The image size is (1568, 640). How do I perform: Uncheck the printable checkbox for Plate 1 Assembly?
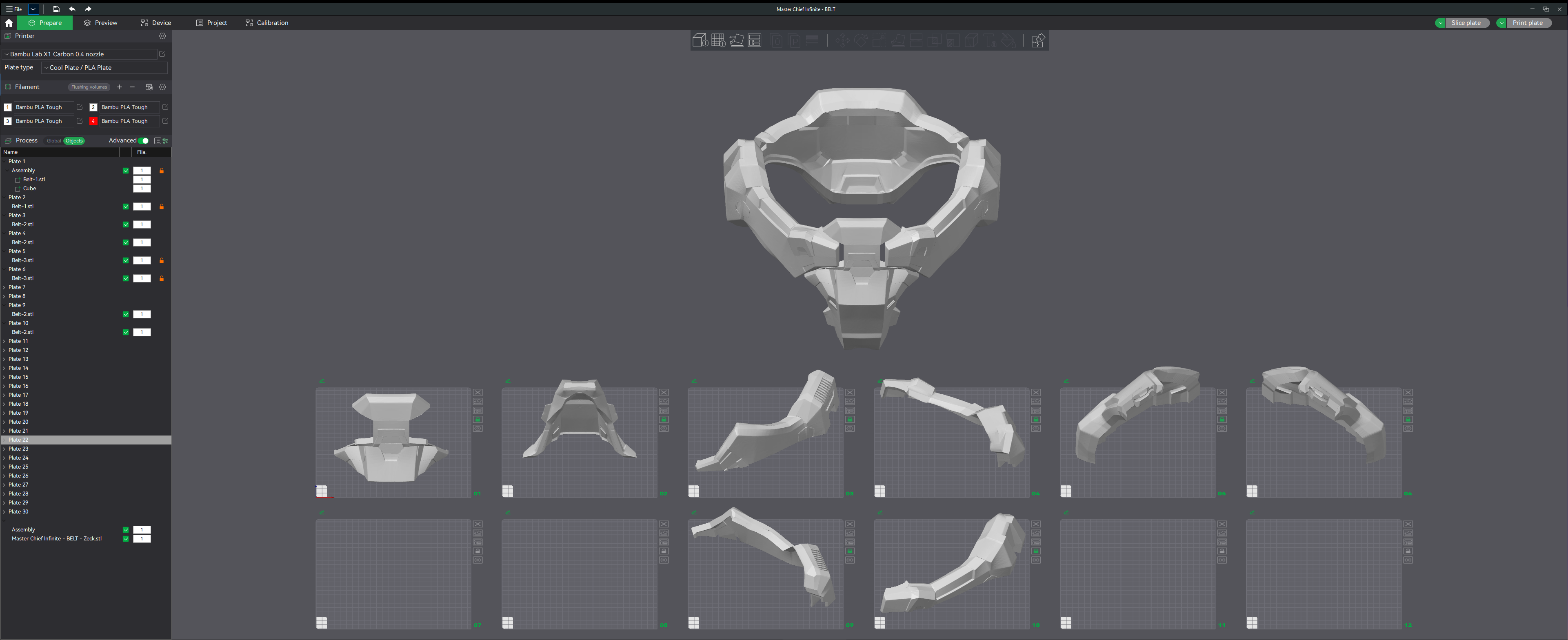[x=126, y=171]
